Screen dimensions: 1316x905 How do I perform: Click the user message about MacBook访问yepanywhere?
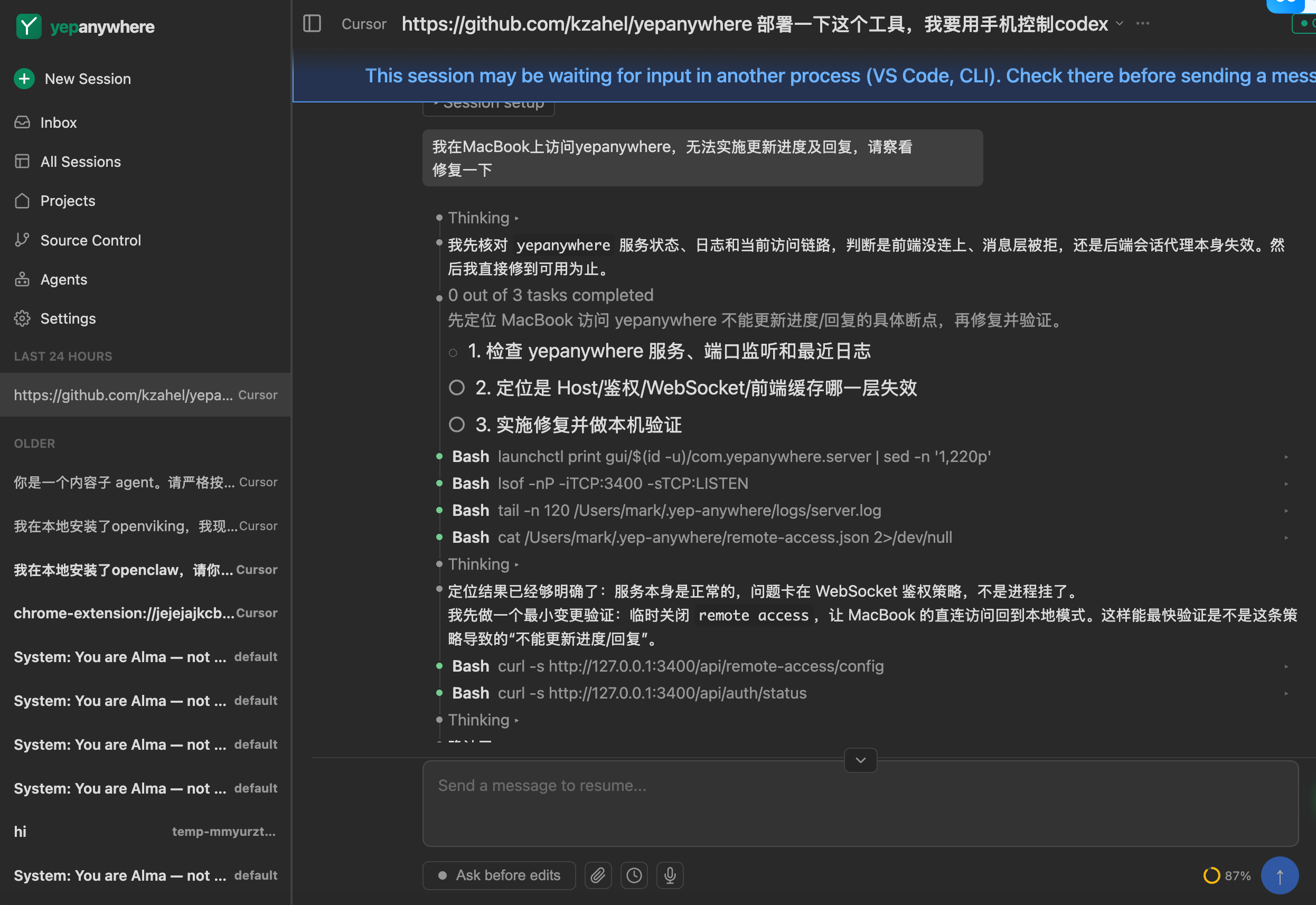click(702, 158)
